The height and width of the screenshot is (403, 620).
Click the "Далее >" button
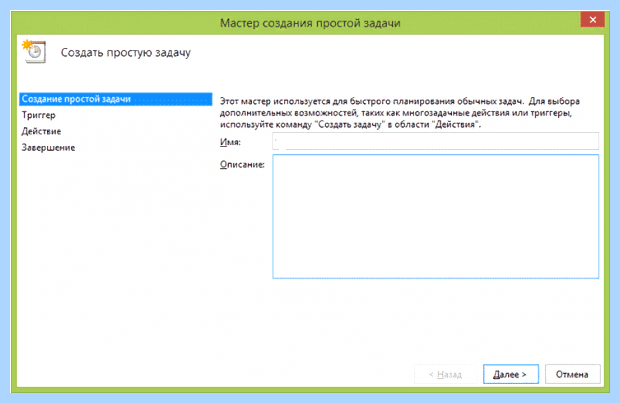point(510,374)
